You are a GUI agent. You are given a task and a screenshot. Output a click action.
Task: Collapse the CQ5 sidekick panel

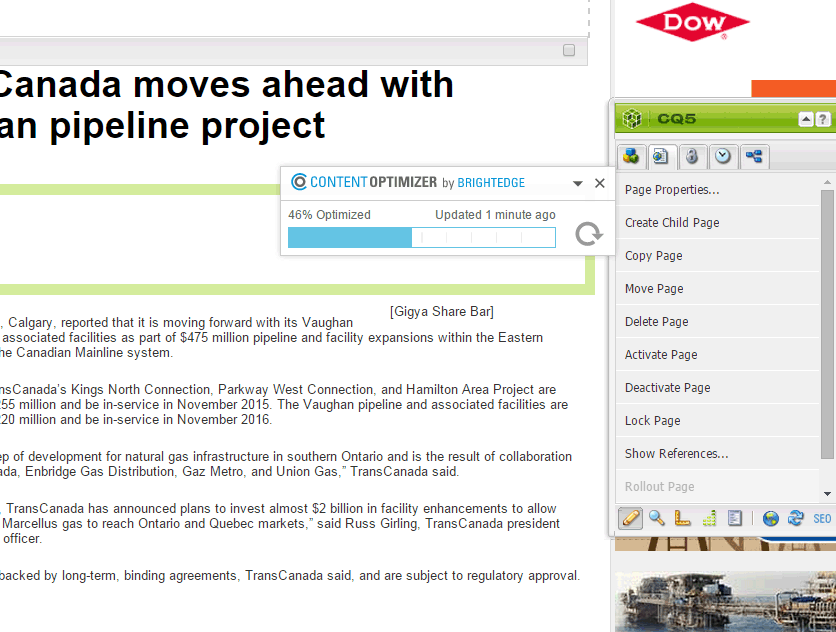coord(806,120)
